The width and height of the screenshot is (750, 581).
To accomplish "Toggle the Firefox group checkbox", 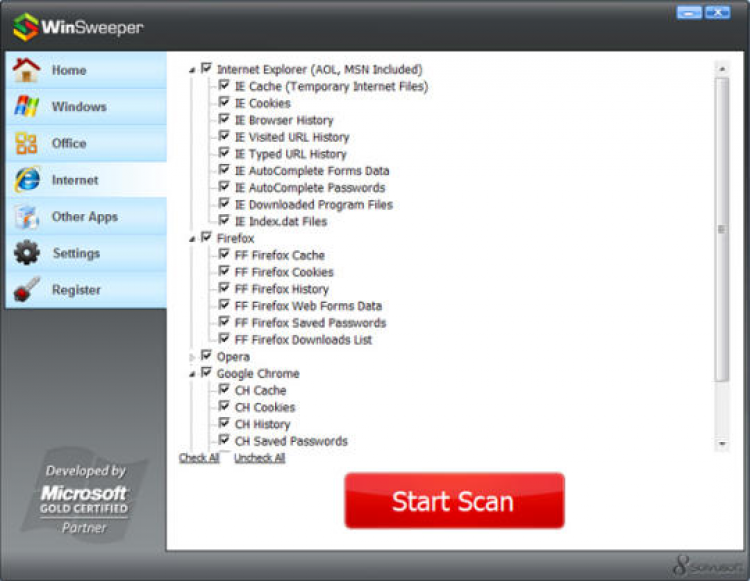I will point(206,237).
